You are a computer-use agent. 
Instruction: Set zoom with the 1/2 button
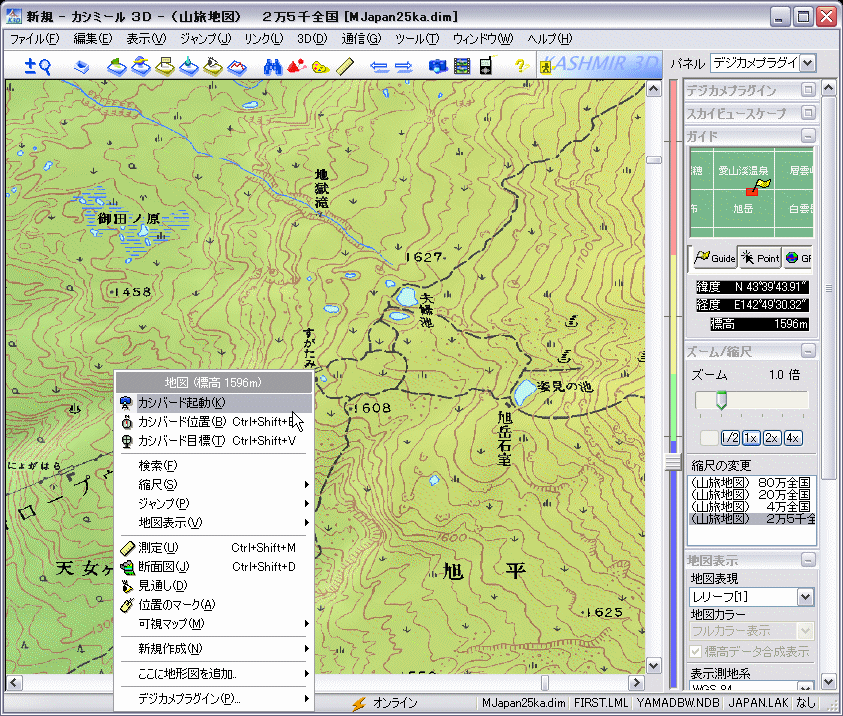(x=730, y=438)
